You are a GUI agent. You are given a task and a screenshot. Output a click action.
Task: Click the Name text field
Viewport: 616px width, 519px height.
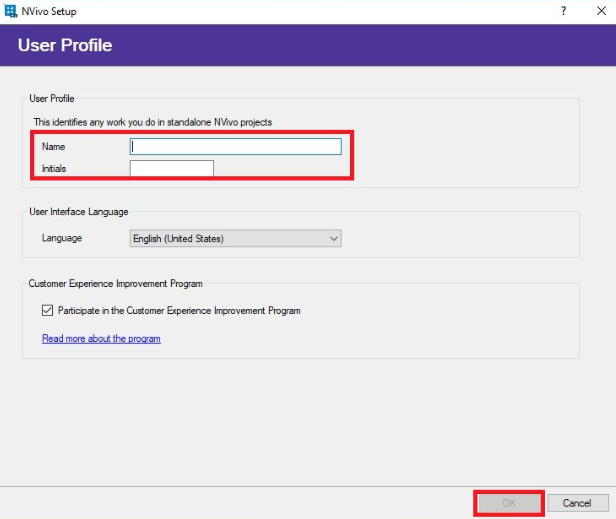point(236,147)
